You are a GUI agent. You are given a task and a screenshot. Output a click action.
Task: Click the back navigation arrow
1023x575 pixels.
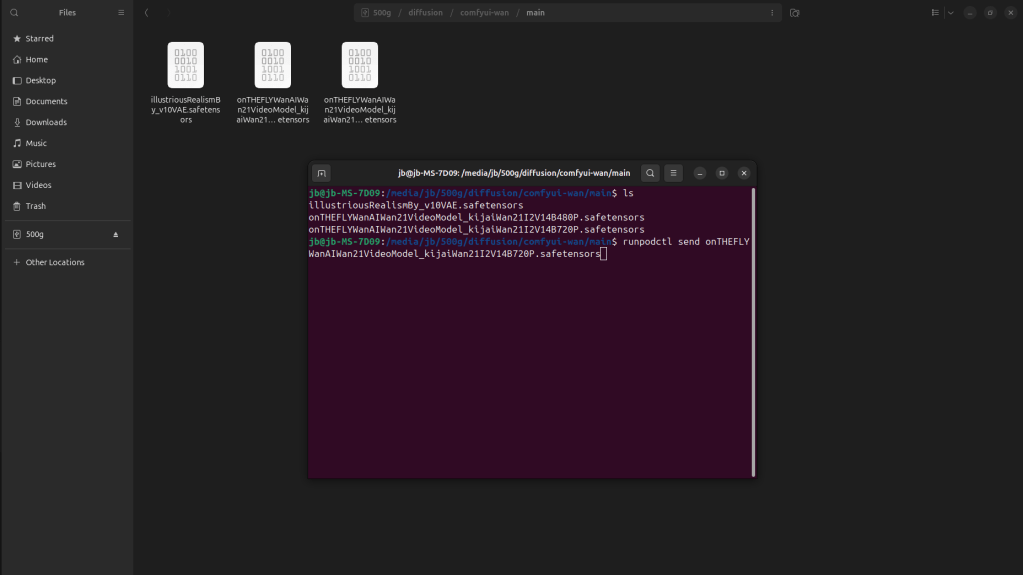click(147, 13)
